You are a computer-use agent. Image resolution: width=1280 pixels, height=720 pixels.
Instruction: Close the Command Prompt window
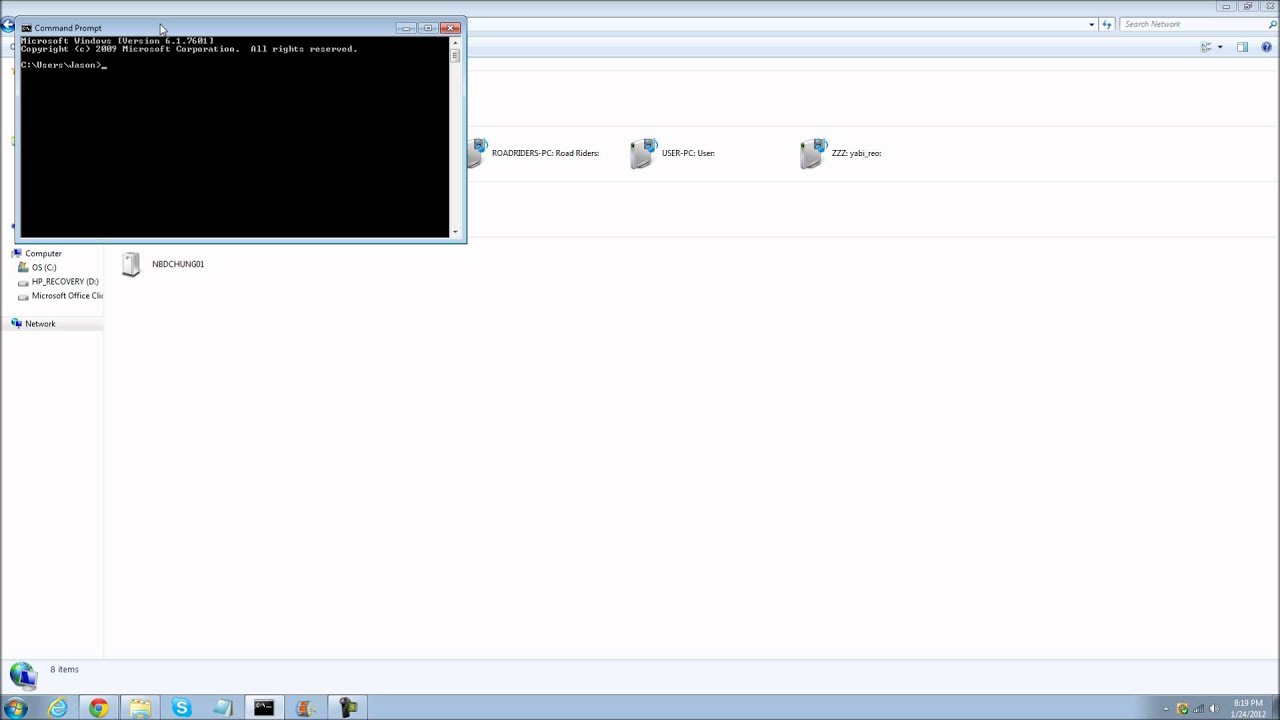point(450,28)
